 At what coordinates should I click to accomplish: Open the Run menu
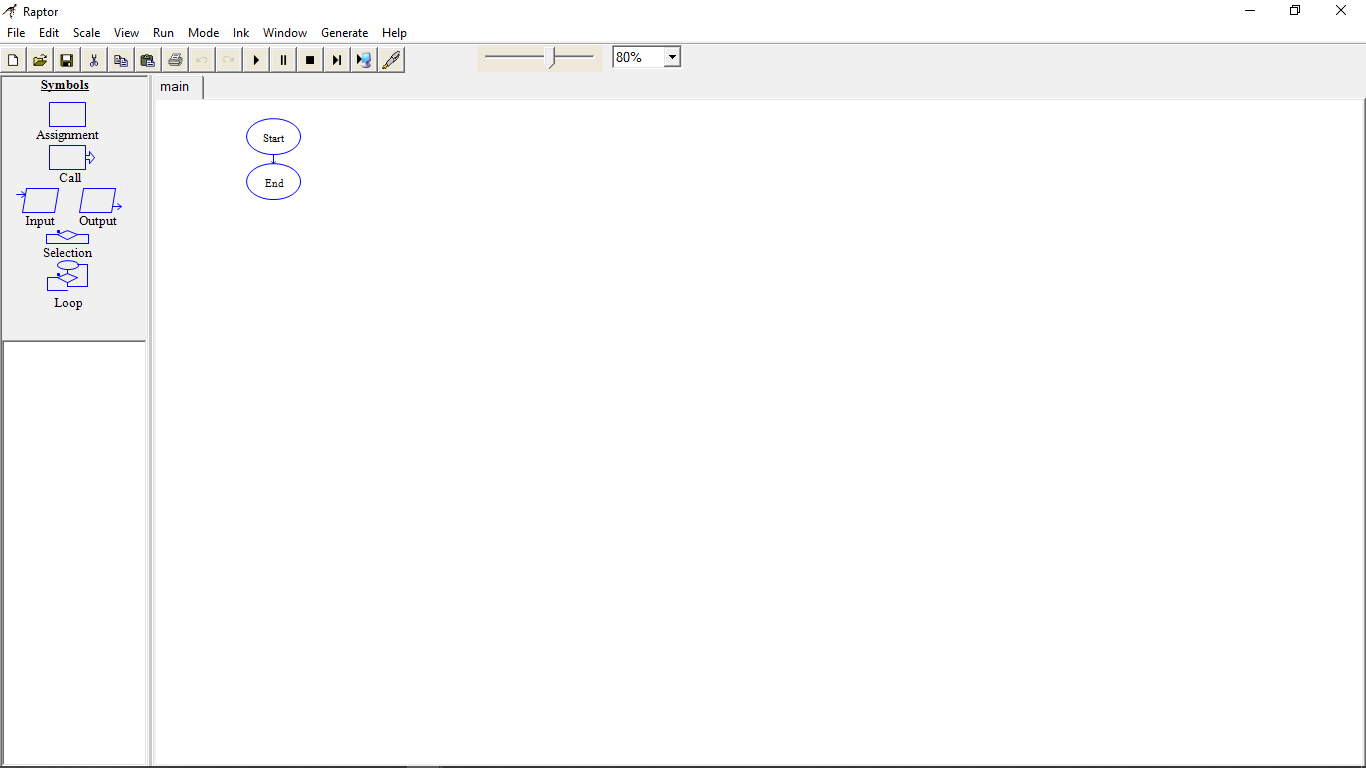(163, 32)
